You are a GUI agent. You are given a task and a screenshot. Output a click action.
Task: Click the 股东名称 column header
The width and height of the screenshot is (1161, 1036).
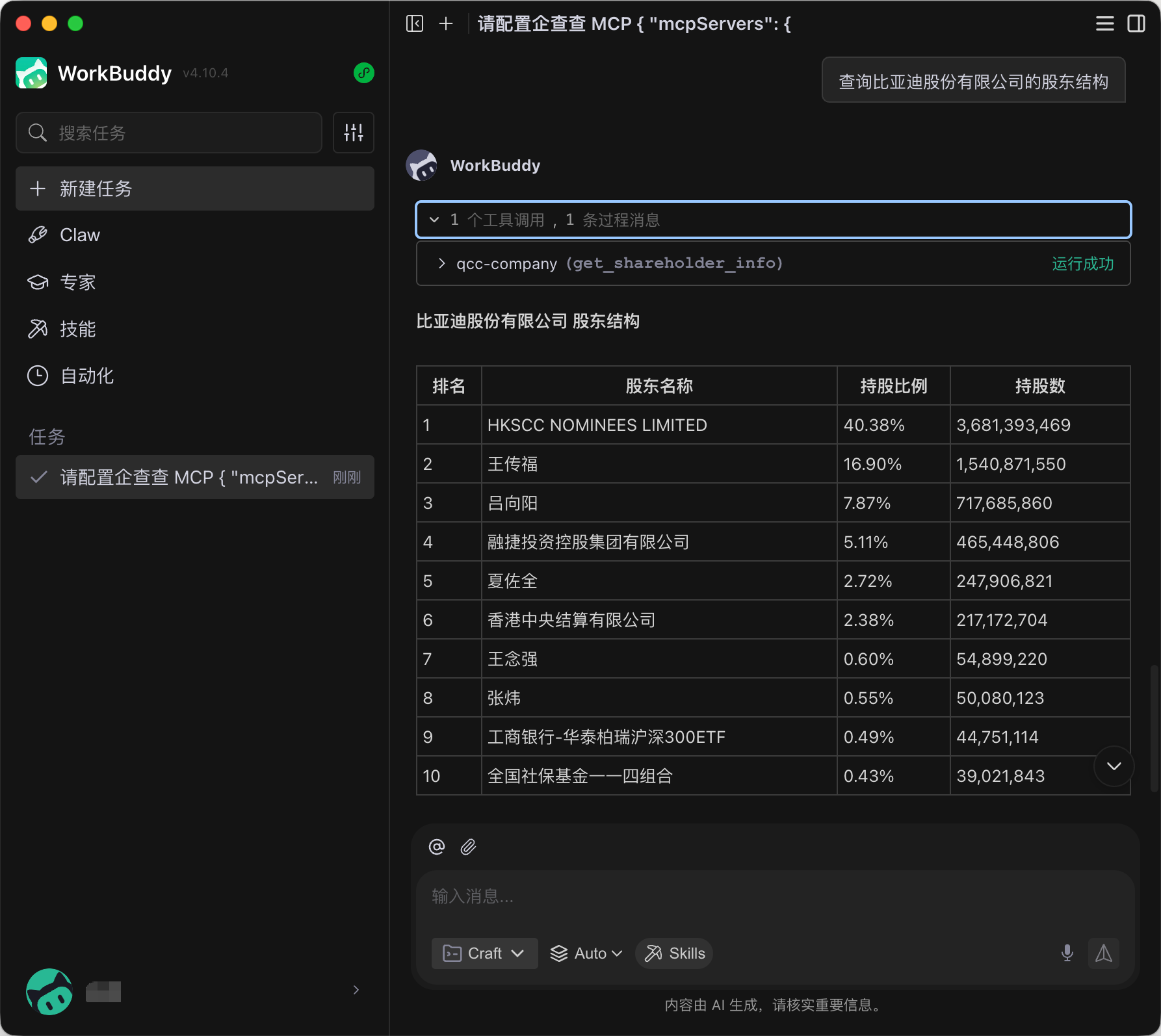(659, 386)
